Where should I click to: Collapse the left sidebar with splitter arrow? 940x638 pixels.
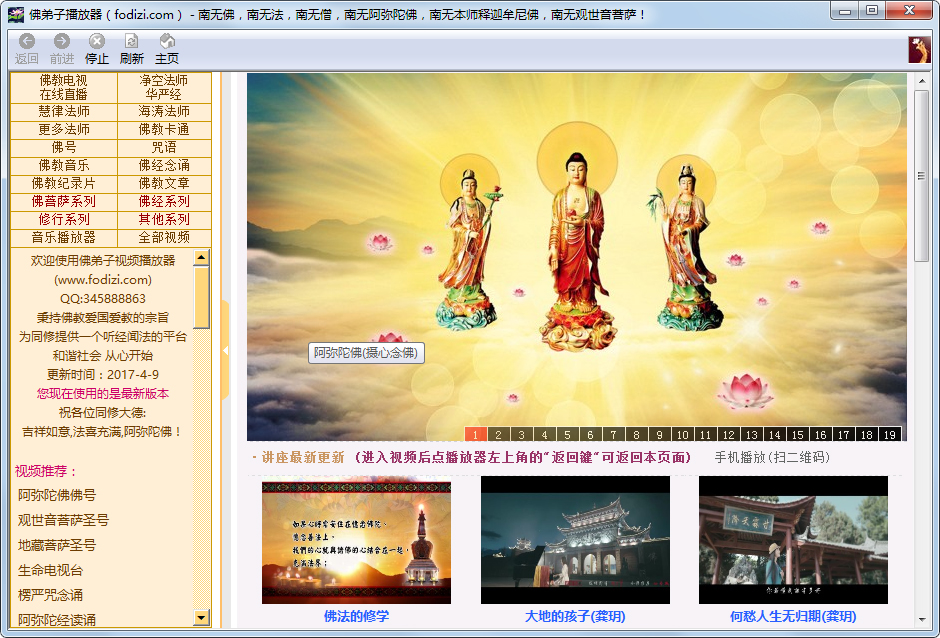pyautogui.click(x=225, y=350)
